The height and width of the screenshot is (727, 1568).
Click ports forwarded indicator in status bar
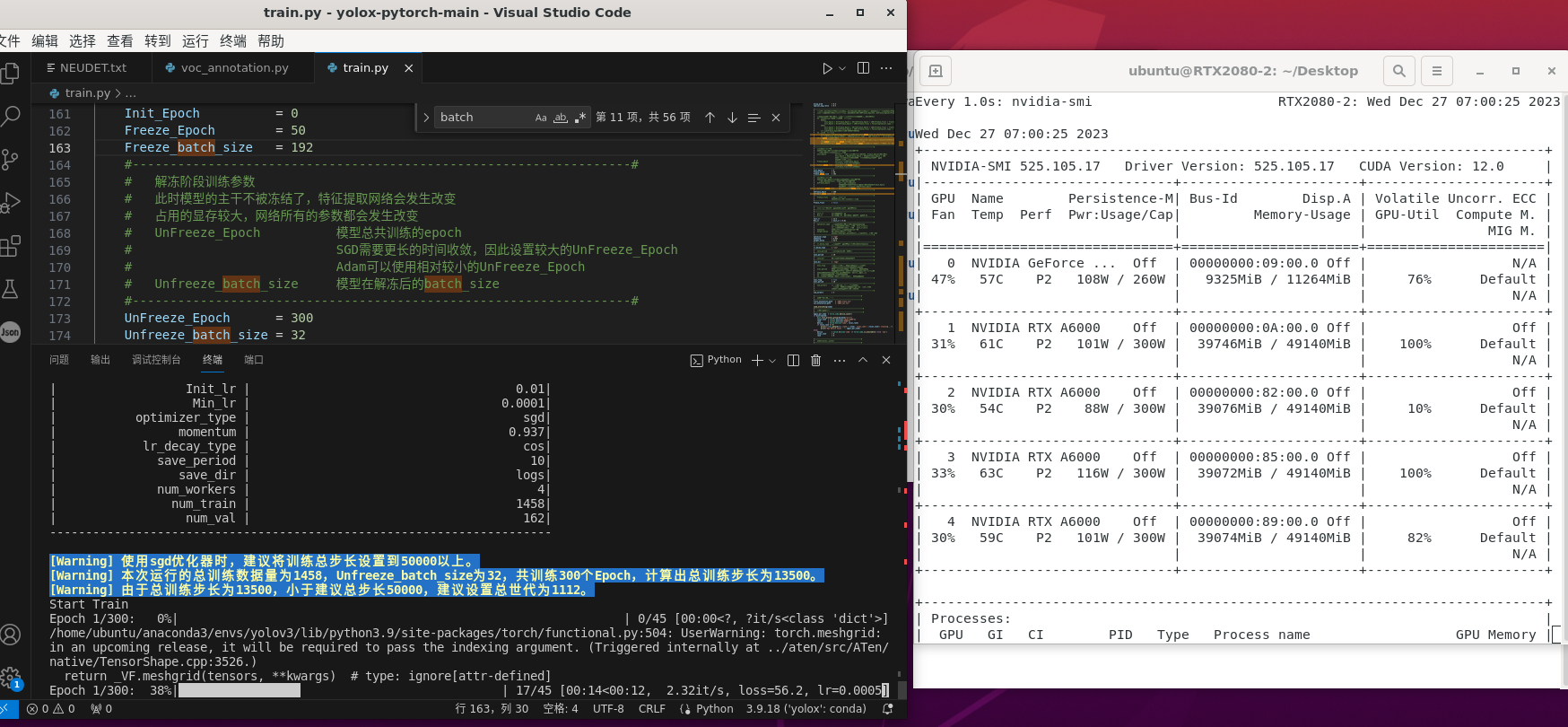coord(101,709)
